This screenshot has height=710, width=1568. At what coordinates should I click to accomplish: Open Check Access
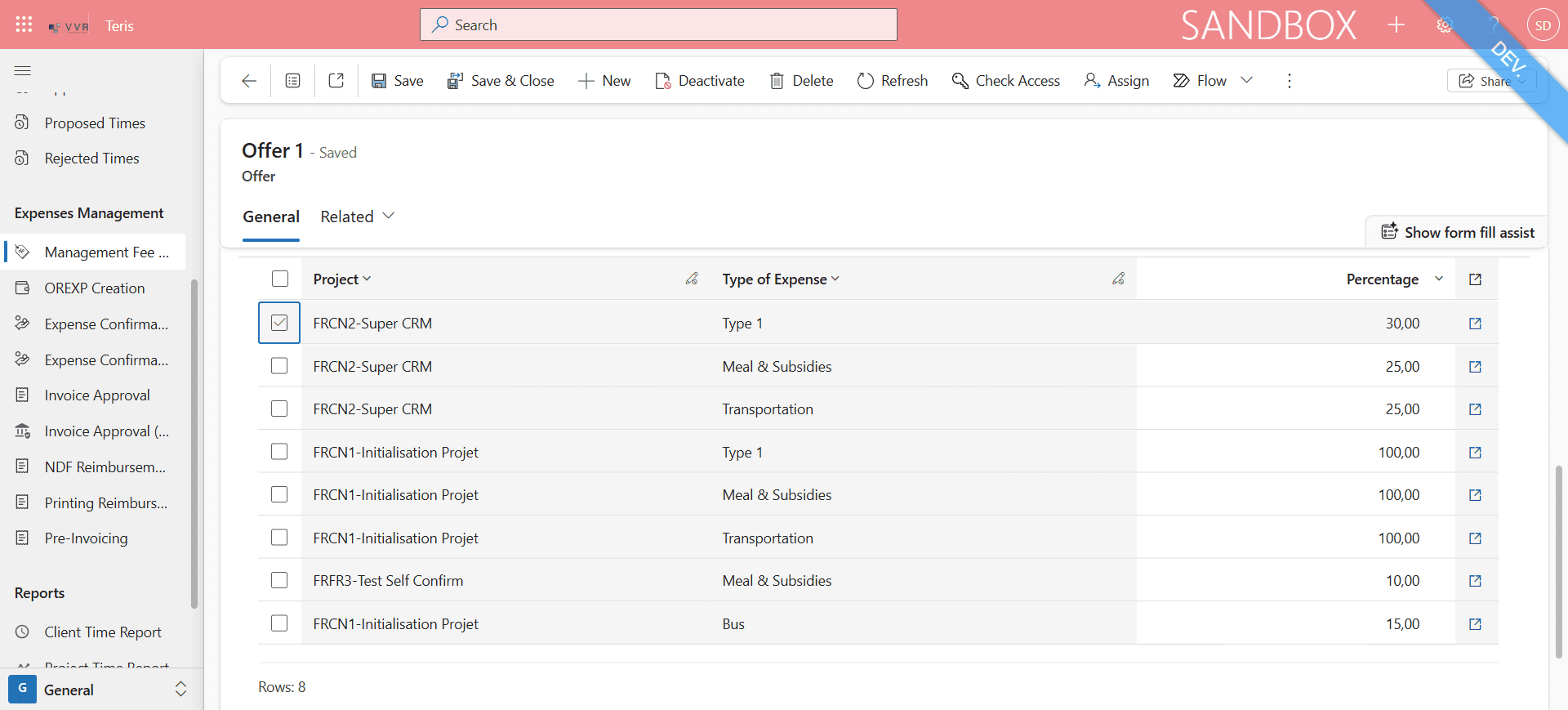tap(1006, 81)
